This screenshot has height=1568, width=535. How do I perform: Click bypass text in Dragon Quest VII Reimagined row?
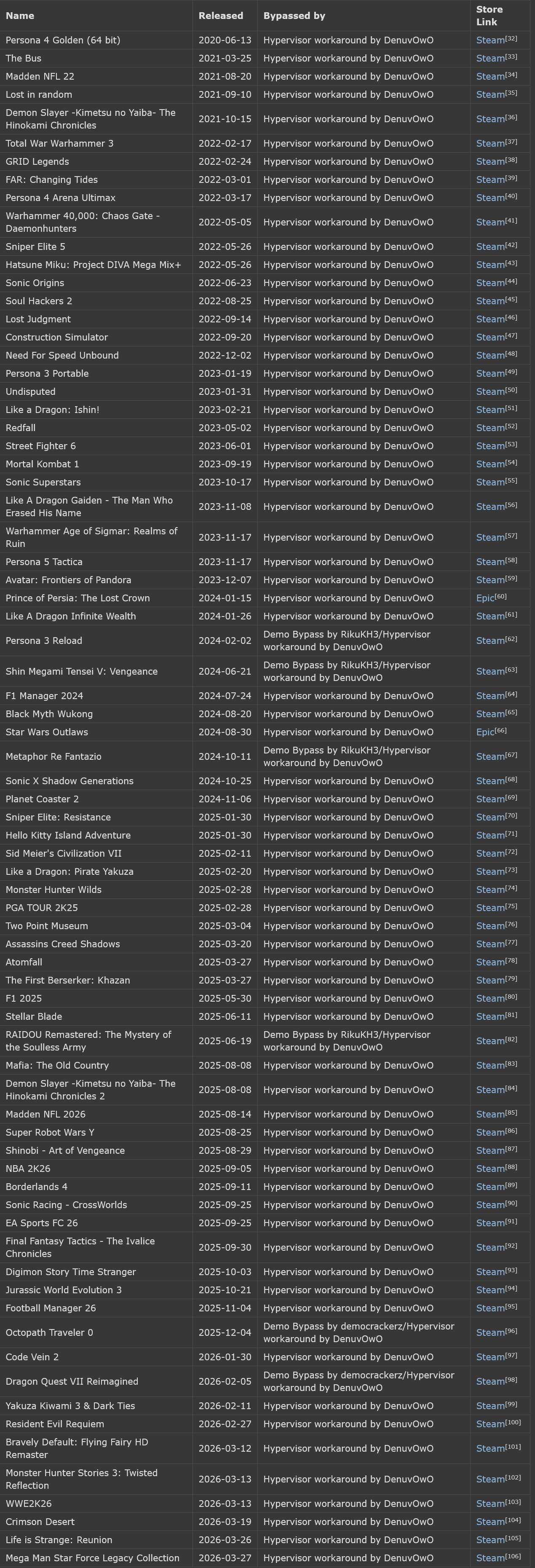(x=358, y=1382)
